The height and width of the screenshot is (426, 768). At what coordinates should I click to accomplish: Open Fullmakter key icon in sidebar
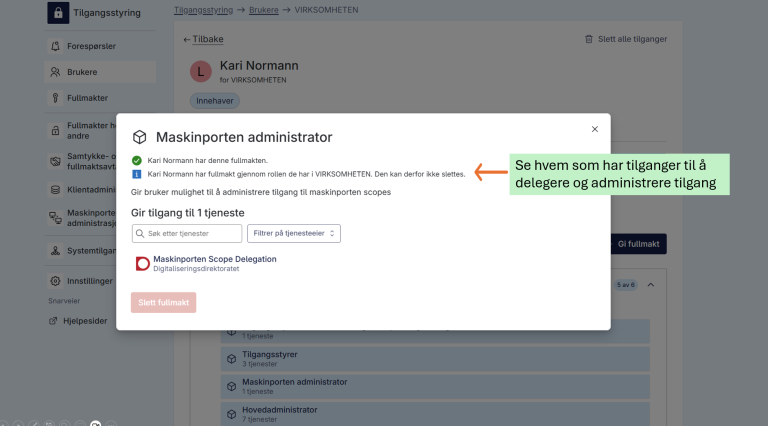point(55,98)
